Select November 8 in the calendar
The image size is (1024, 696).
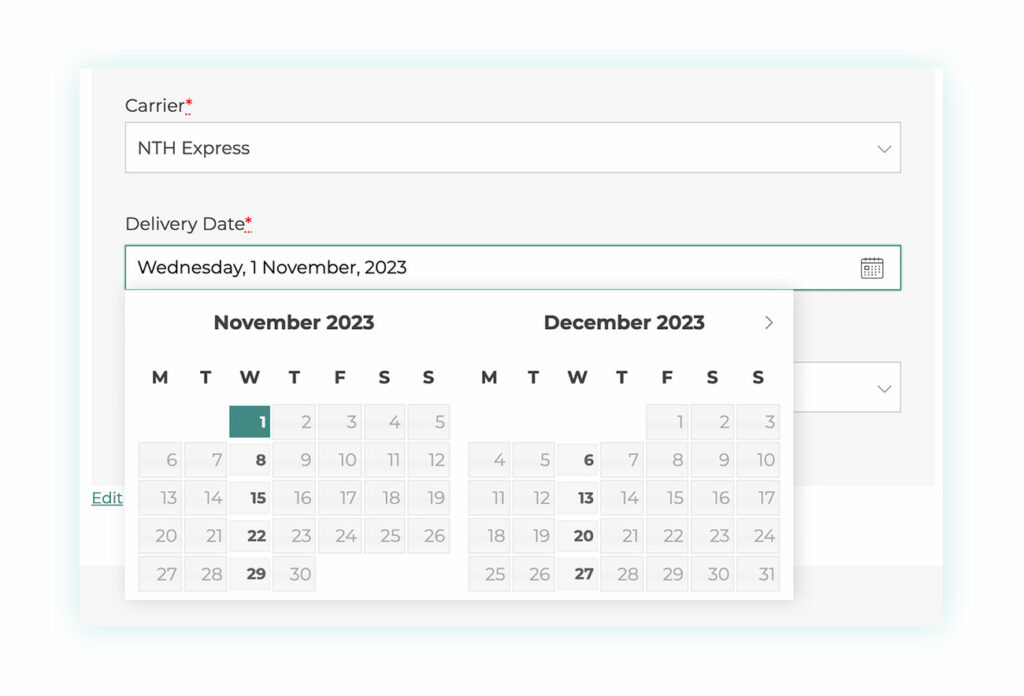(250, 459)
